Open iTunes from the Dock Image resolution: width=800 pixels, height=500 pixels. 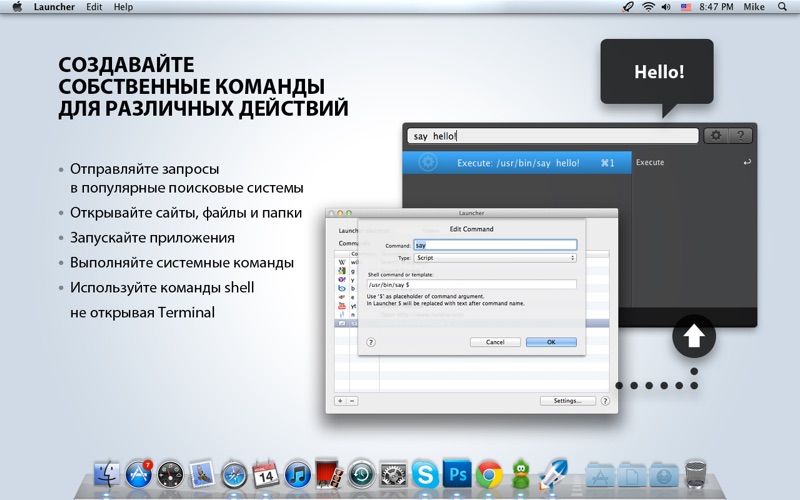pos(297,474)
